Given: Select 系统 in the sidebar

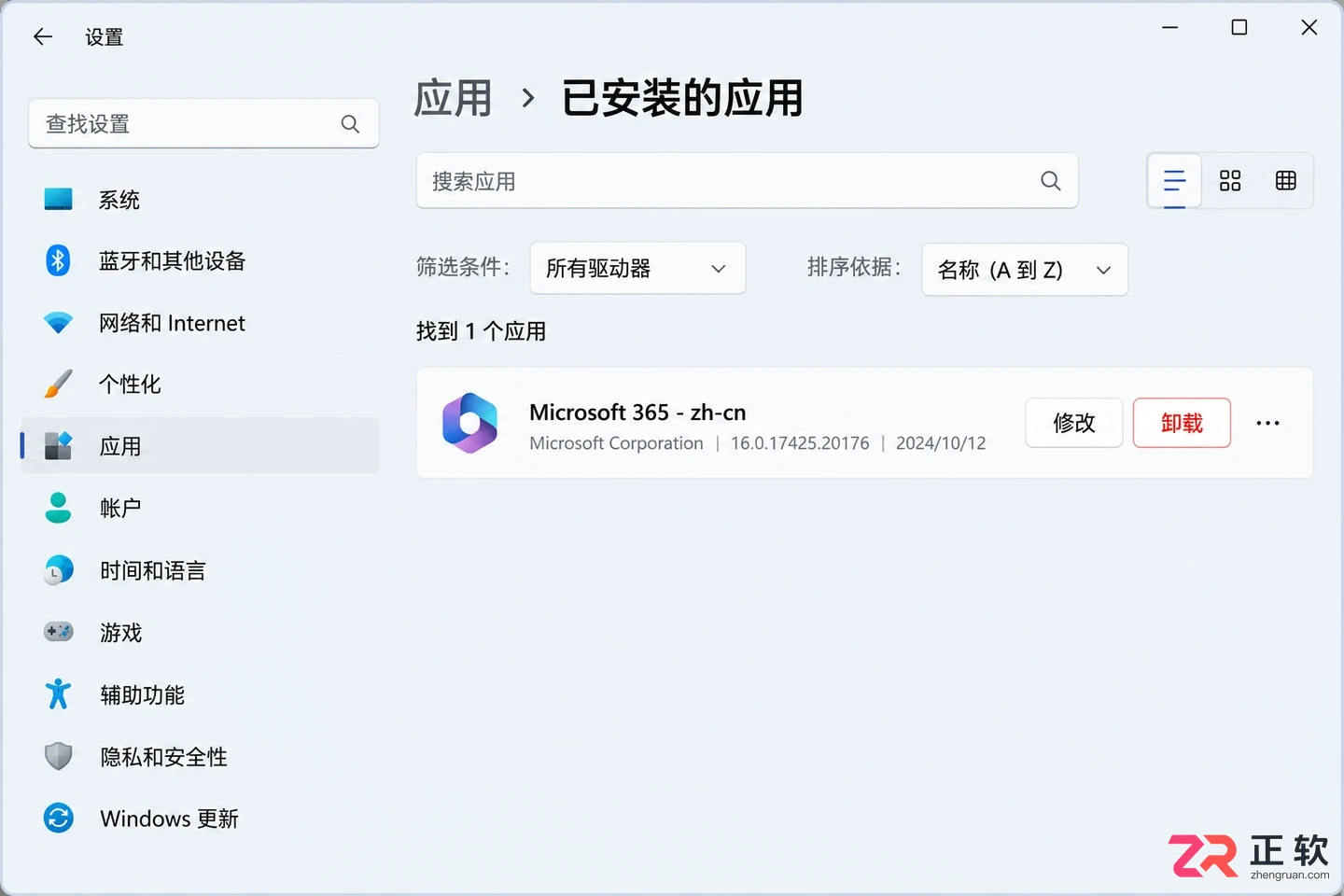Looking at the screenshot, I should [x=200, y=199].
